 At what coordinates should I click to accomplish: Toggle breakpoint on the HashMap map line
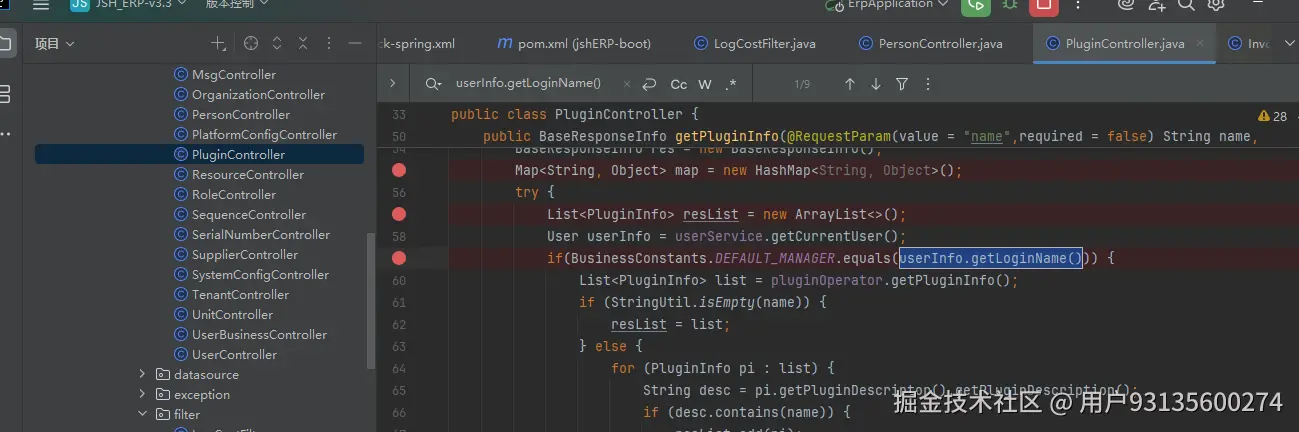(399, 170)
